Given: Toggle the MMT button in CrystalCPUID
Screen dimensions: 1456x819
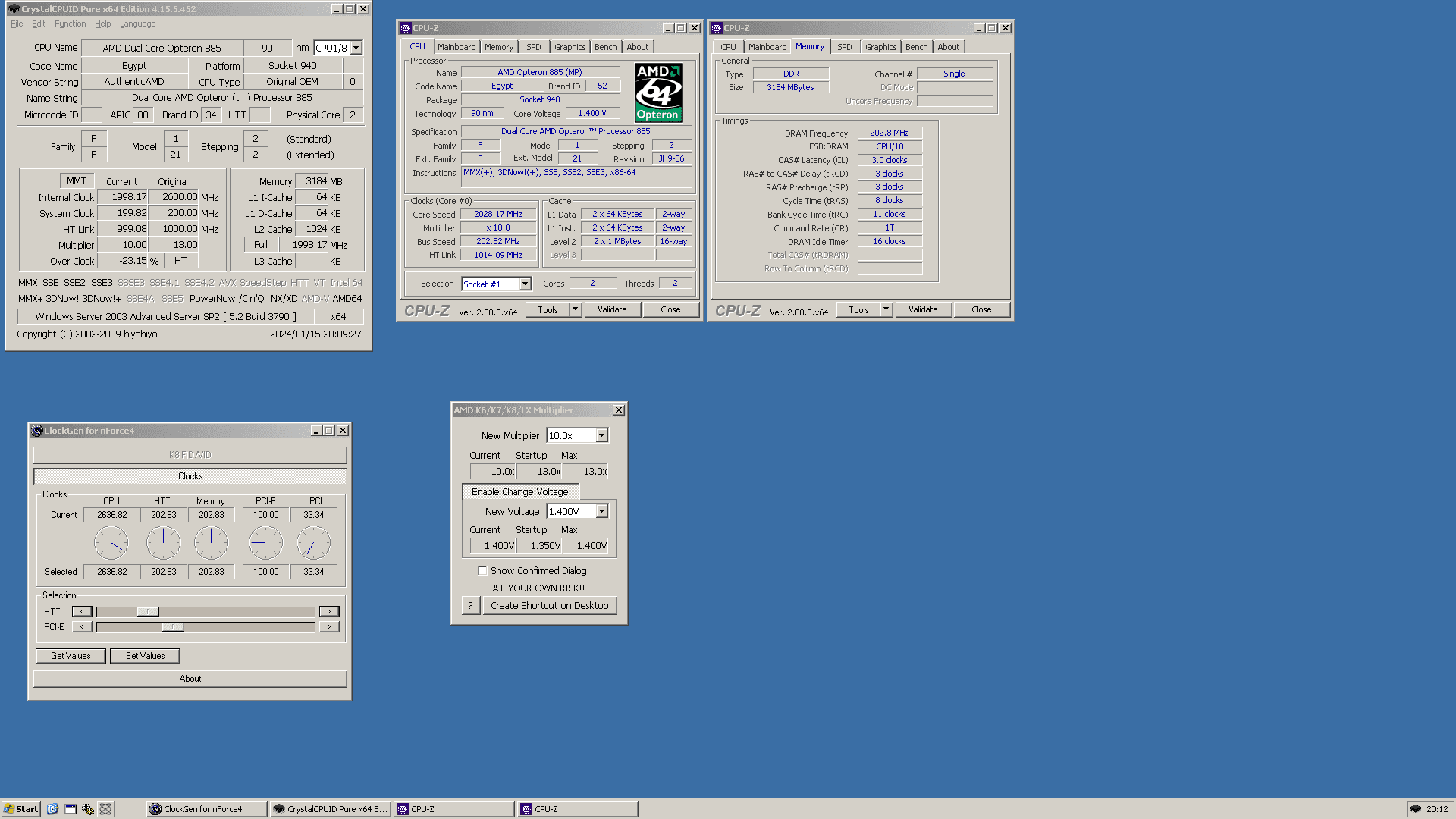Looking at the screenshot, I should coord(77,180).
